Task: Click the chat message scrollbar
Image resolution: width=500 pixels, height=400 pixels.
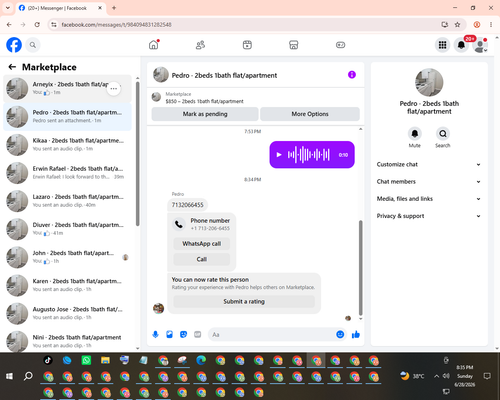Action: click(360, 268)
